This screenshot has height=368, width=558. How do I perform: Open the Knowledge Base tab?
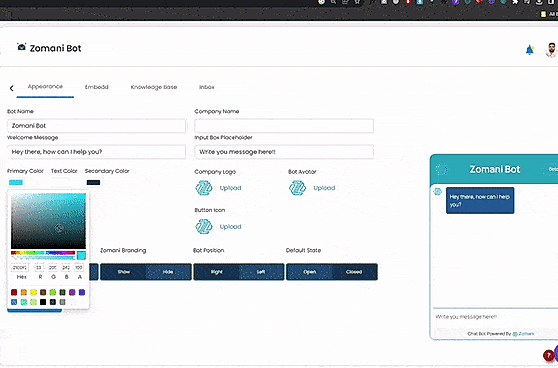pos(154,87)
